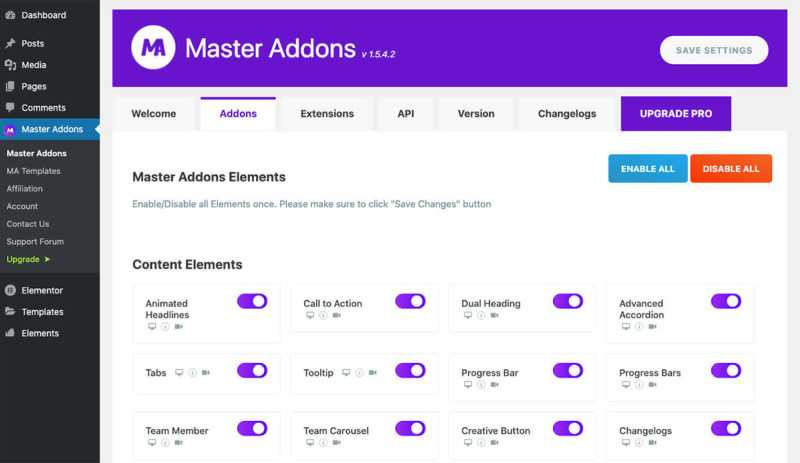Image resolution: width=800 pixels, height=463 pixels.
Task: Click the Disable All button
Action: pyautogui.click(x=731, y=168)
